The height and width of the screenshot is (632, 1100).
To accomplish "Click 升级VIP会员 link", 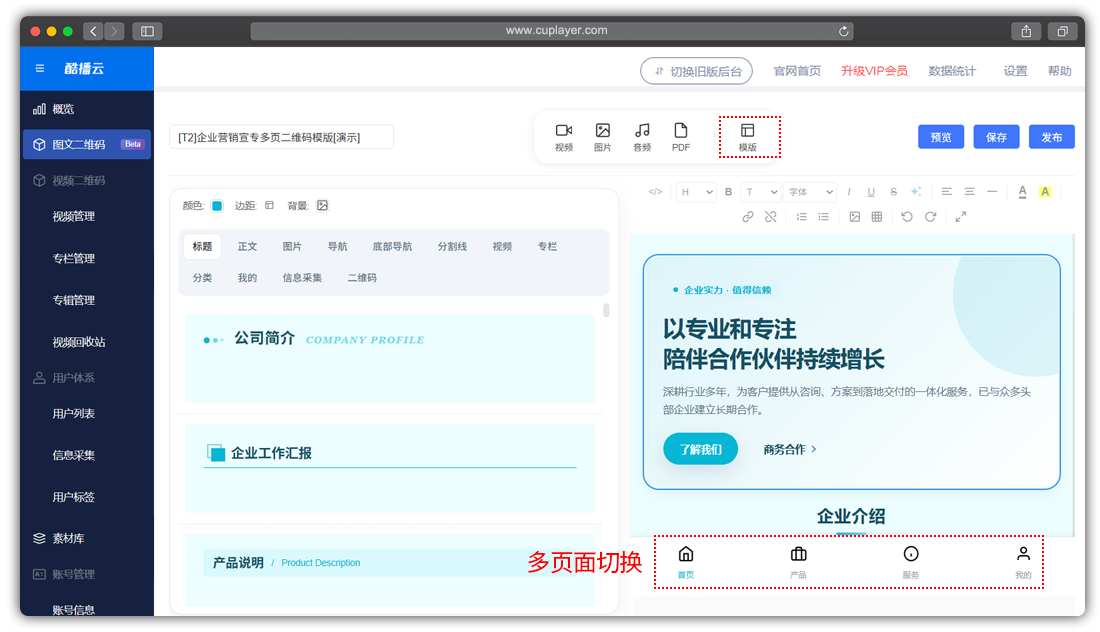I will point(874,71).
